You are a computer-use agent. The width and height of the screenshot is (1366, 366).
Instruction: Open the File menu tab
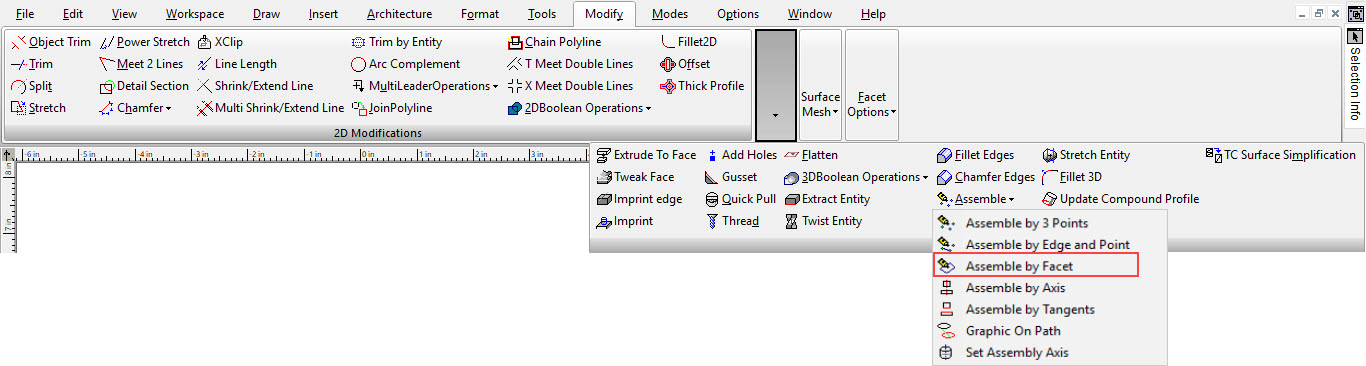point(25,14)
